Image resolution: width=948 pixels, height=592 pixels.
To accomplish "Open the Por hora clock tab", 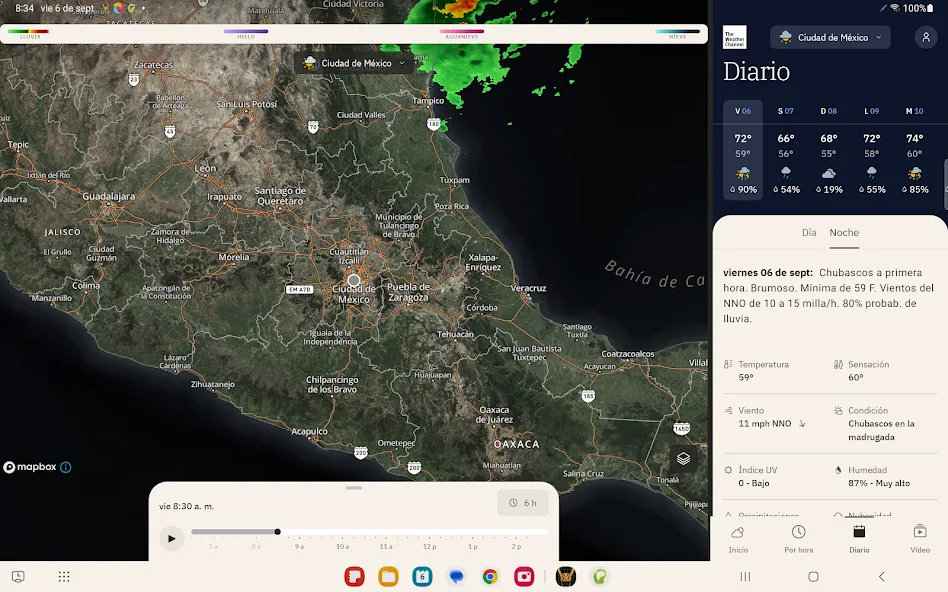I will [x=799, y=539].
